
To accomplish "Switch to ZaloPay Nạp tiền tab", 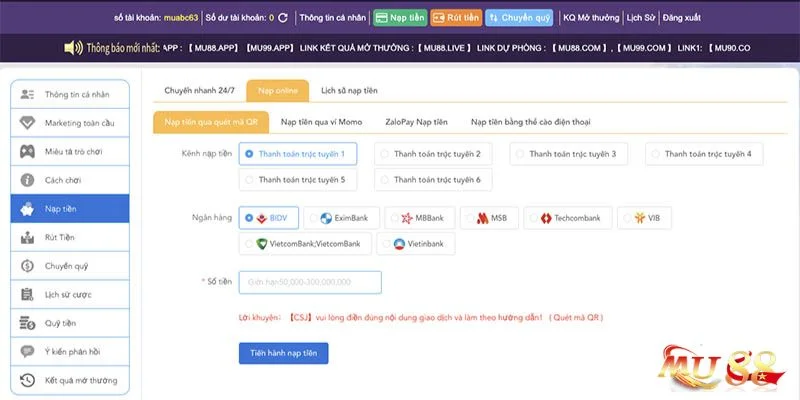I will pyautogui.click(x=416, y=122).
